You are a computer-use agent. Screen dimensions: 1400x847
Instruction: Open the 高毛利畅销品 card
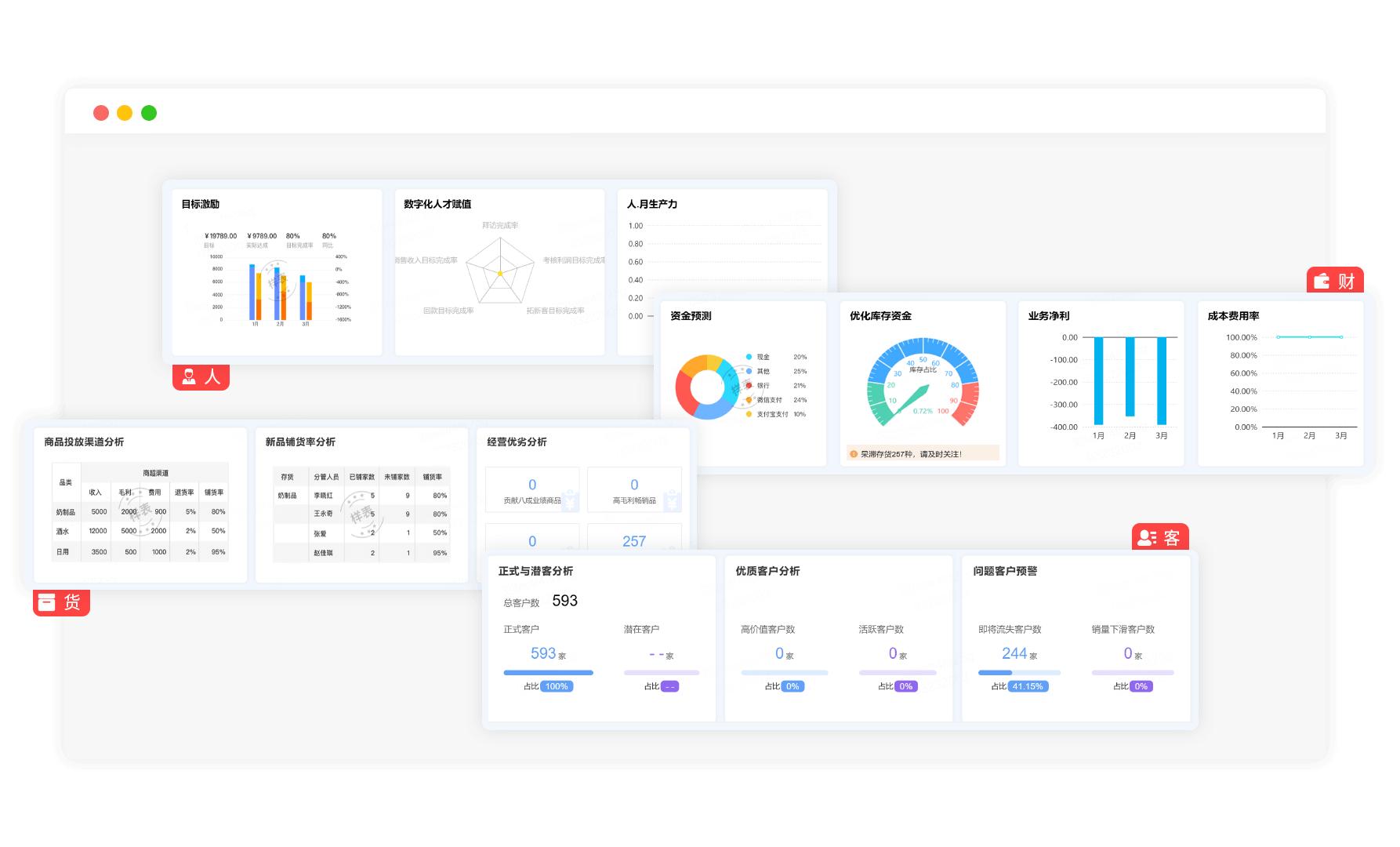[x=634, y=490]
